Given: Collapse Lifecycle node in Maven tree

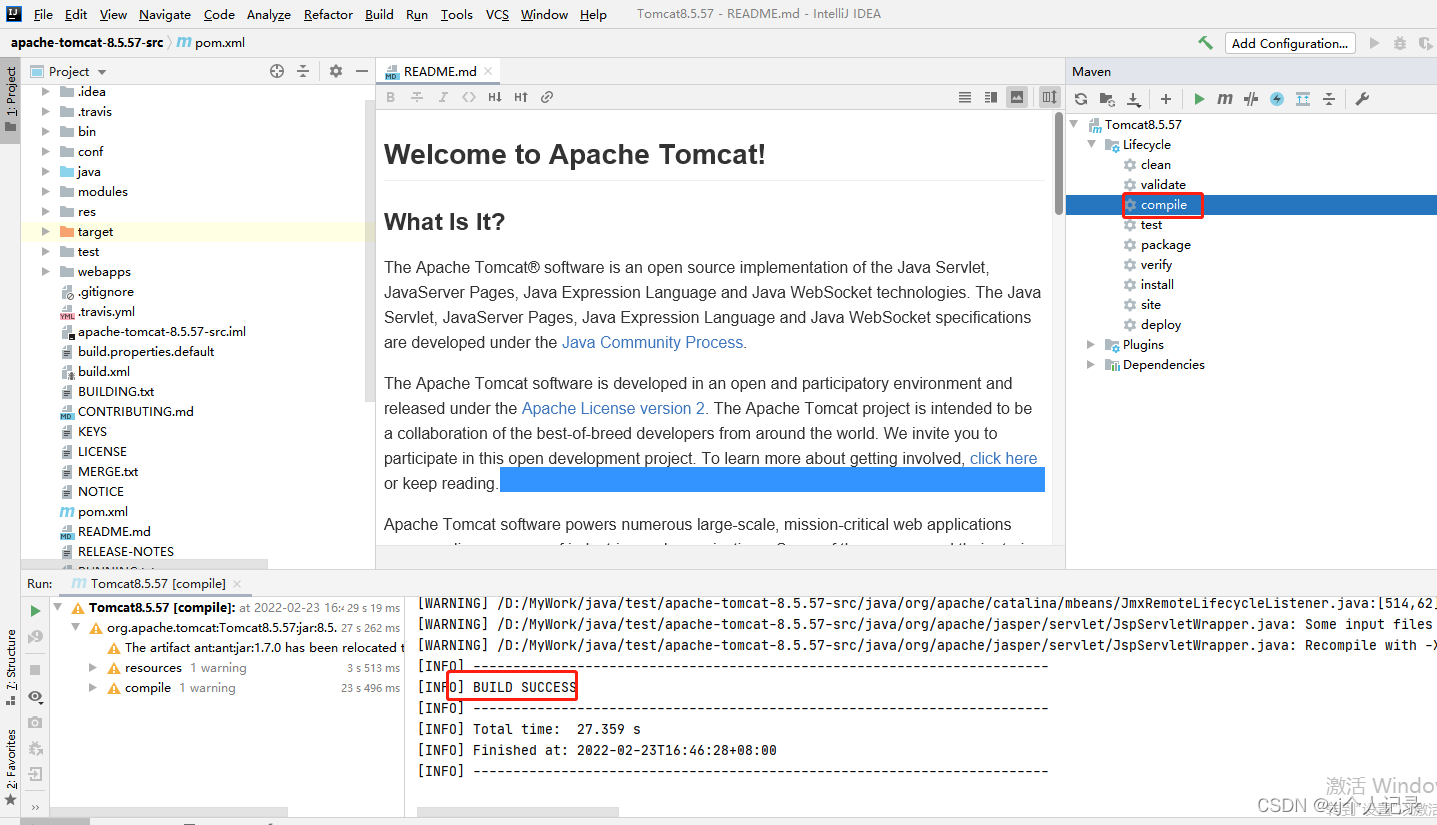Looking at the screenshot, I should point(1091,145).
